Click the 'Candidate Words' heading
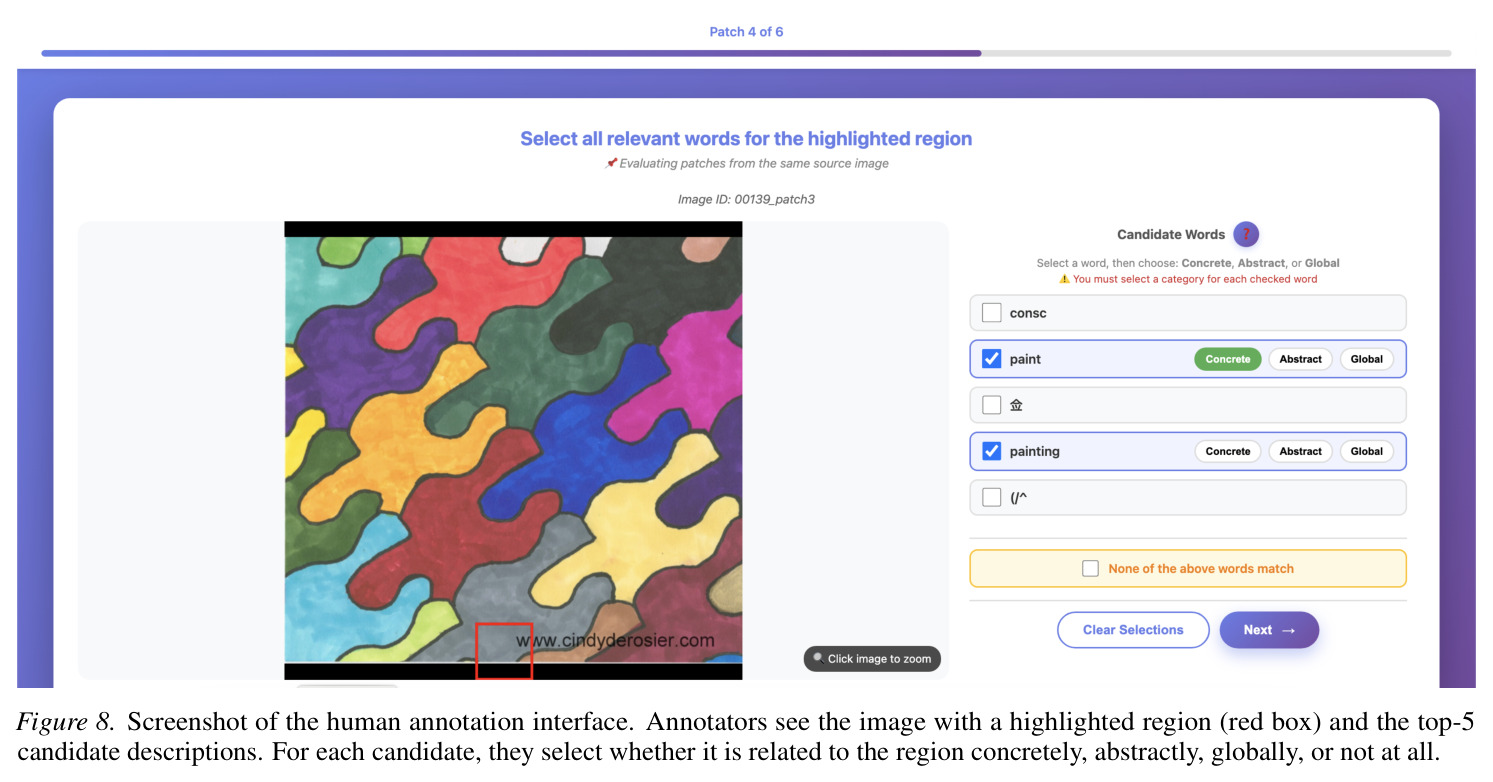The height and width of the screenshot is (782, 1493). (1170, 234)
